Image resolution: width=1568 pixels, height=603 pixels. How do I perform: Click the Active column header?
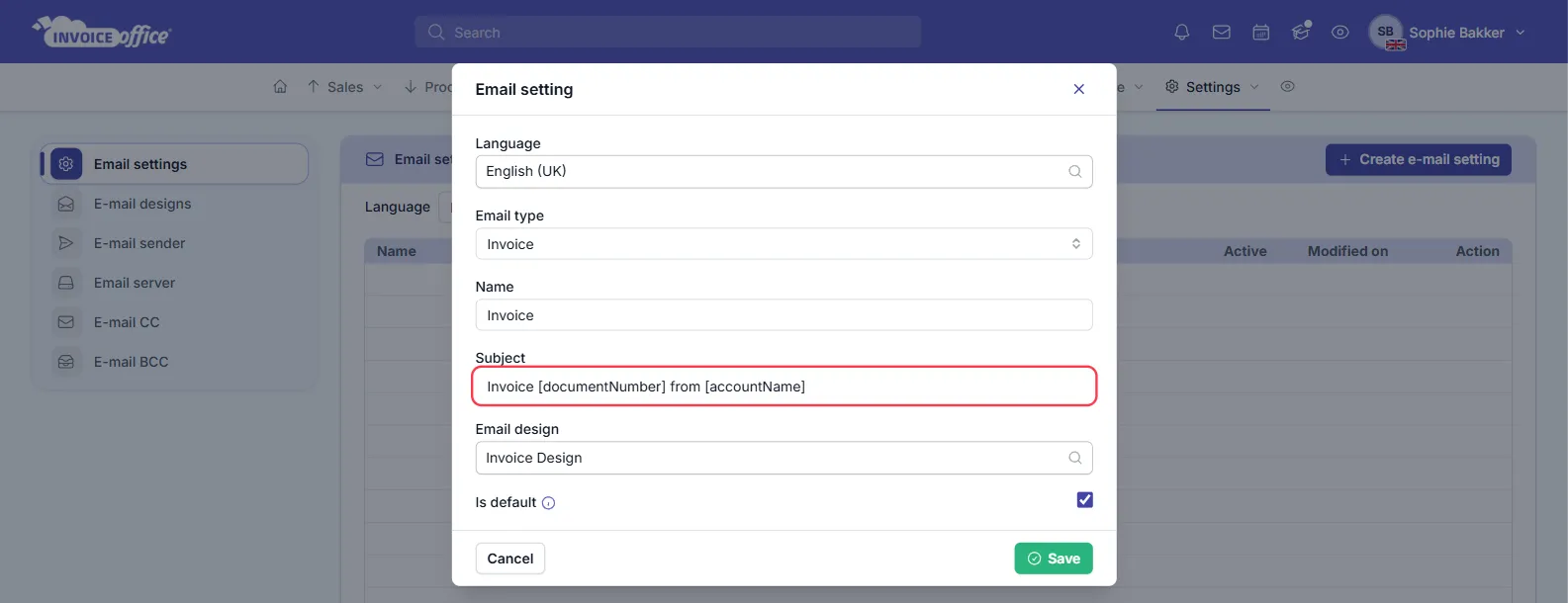[x=1245, y=251]
